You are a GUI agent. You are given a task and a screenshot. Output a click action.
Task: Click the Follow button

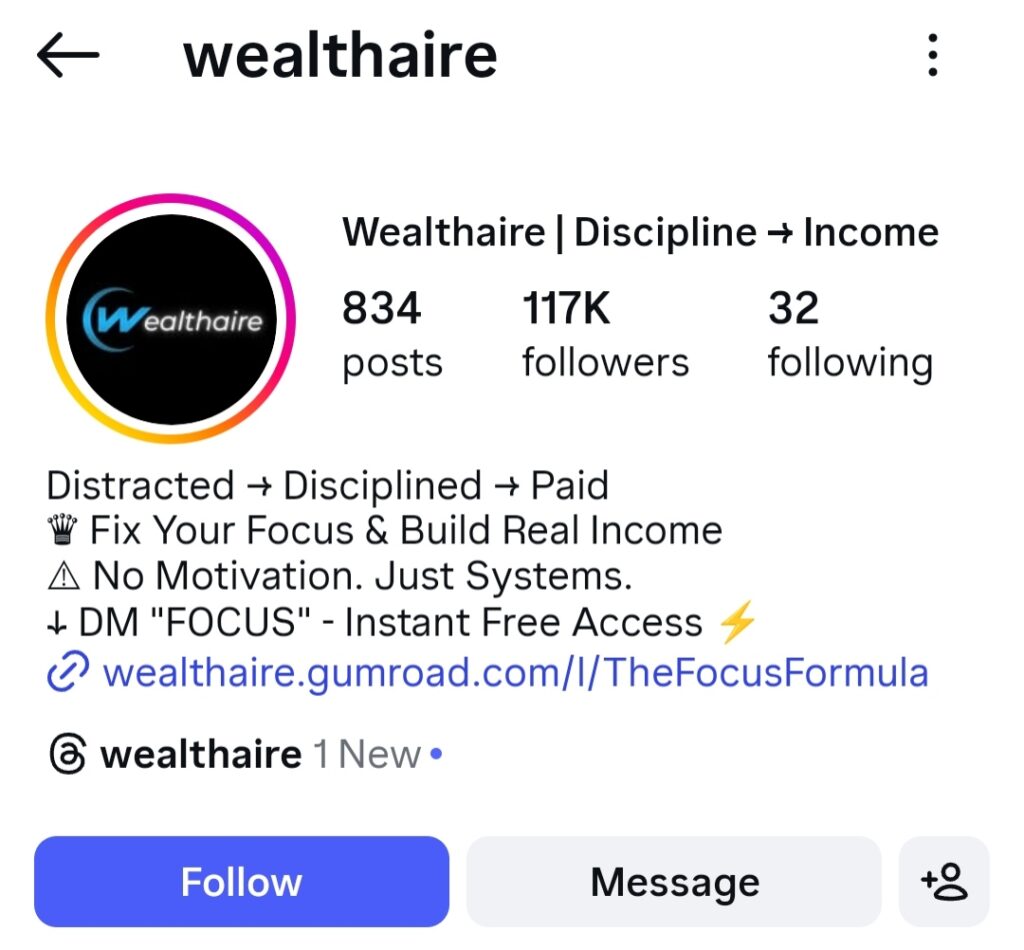(242, 881)
